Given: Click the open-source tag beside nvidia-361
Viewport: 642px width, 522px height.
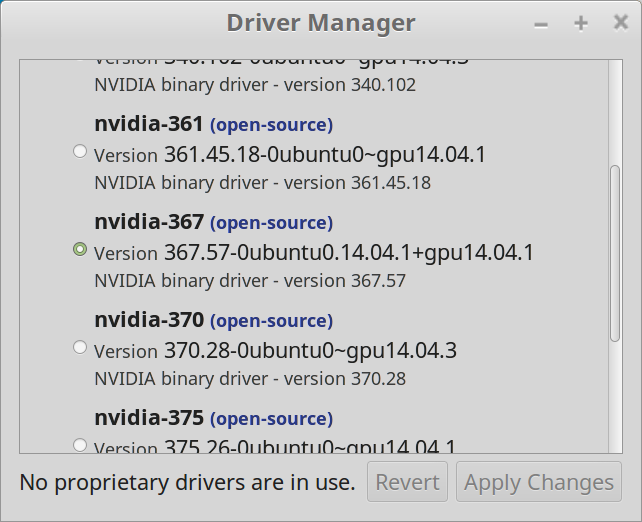Looking at the screenshot, I should pyautogui.click(x=271, y=125).
